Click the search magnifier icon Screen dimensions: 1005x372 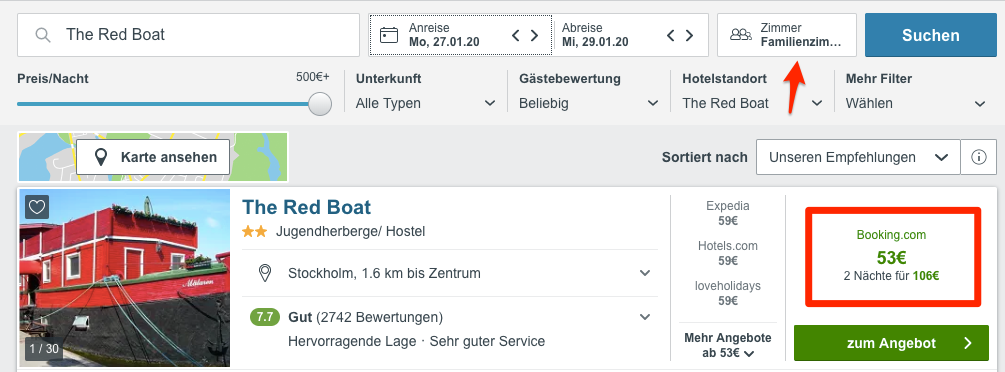[43, 35]
